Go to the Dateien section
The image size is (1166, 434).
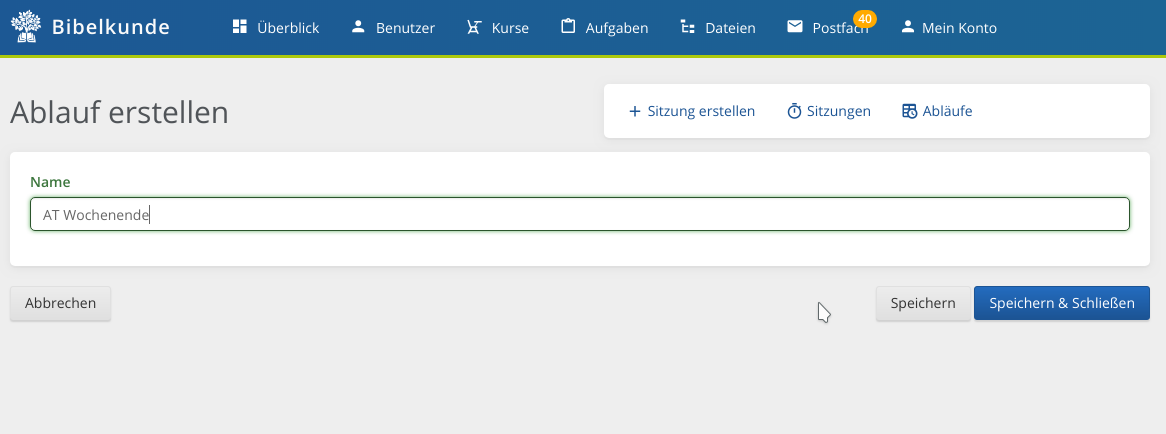(718, 27)
